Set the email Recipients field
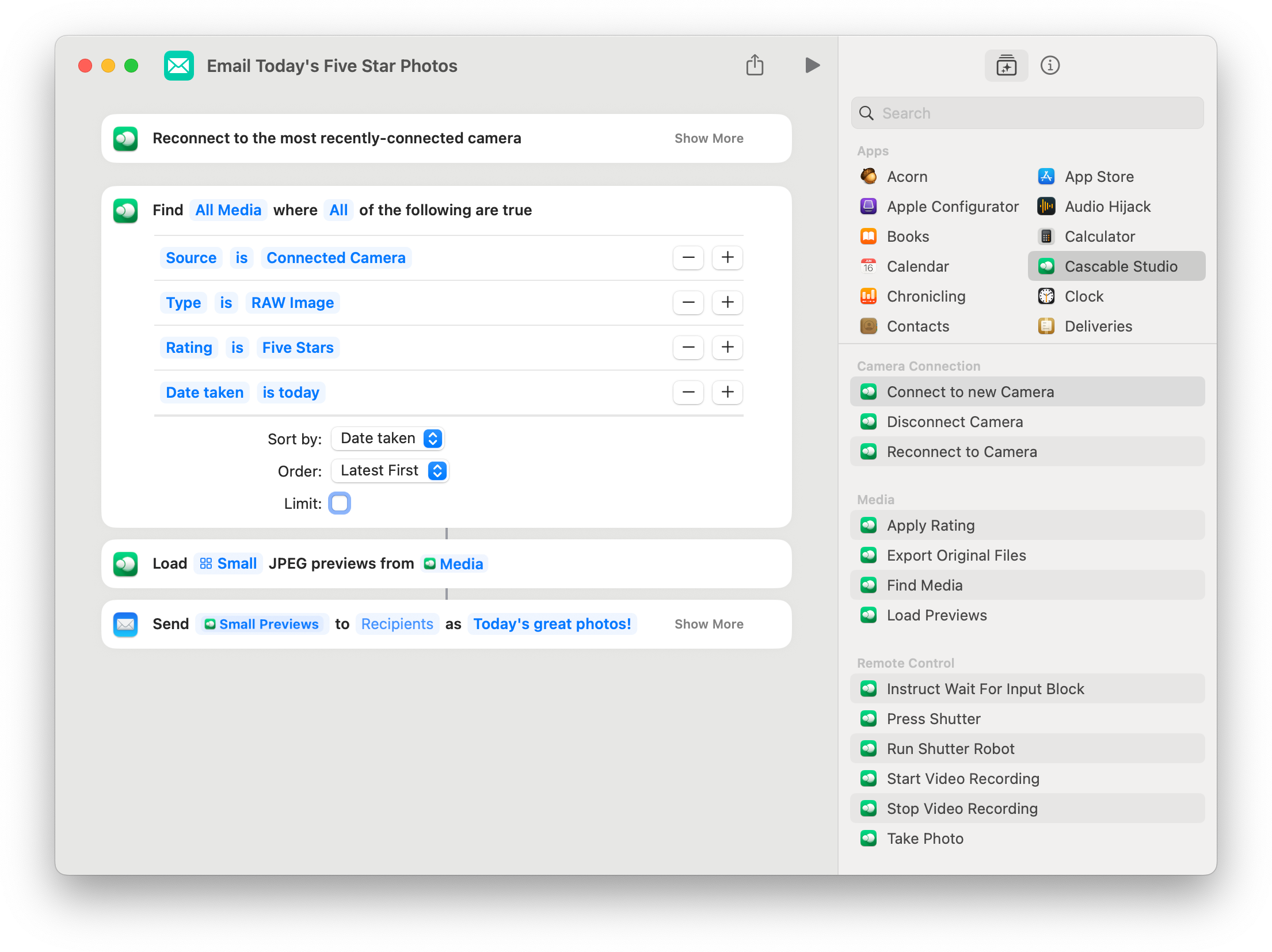Viewport: 1272px width, 952px height. click(x=397, y=624)
